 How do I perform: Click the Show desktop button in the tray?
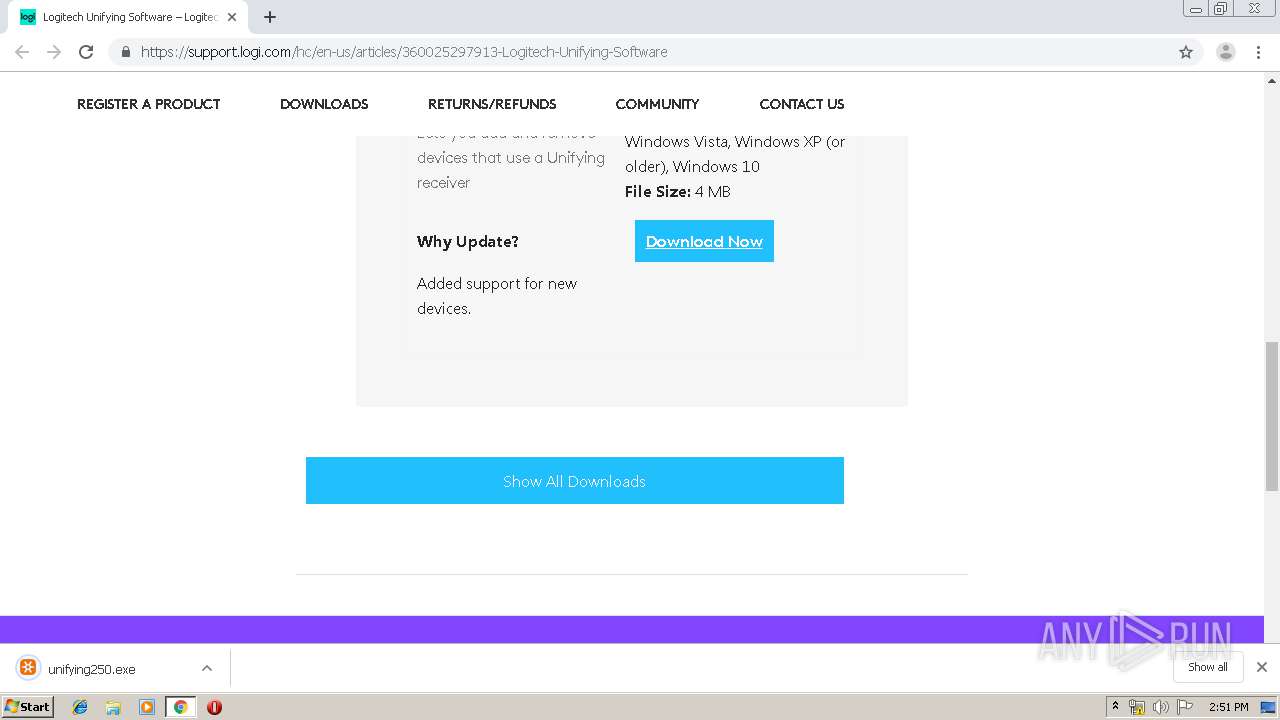1269,707
